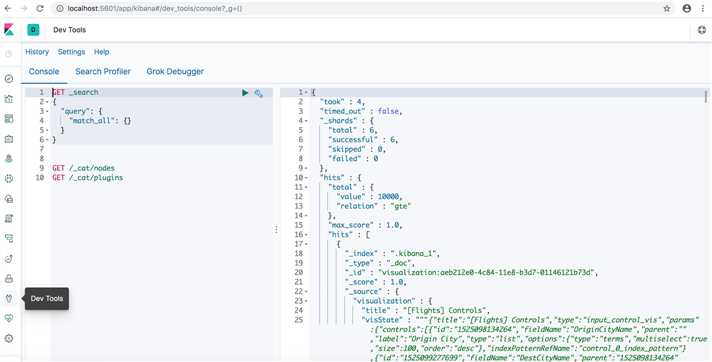This screenshot has width=712, height=362.
Task: Open the console Help
Action: point(102,52)
